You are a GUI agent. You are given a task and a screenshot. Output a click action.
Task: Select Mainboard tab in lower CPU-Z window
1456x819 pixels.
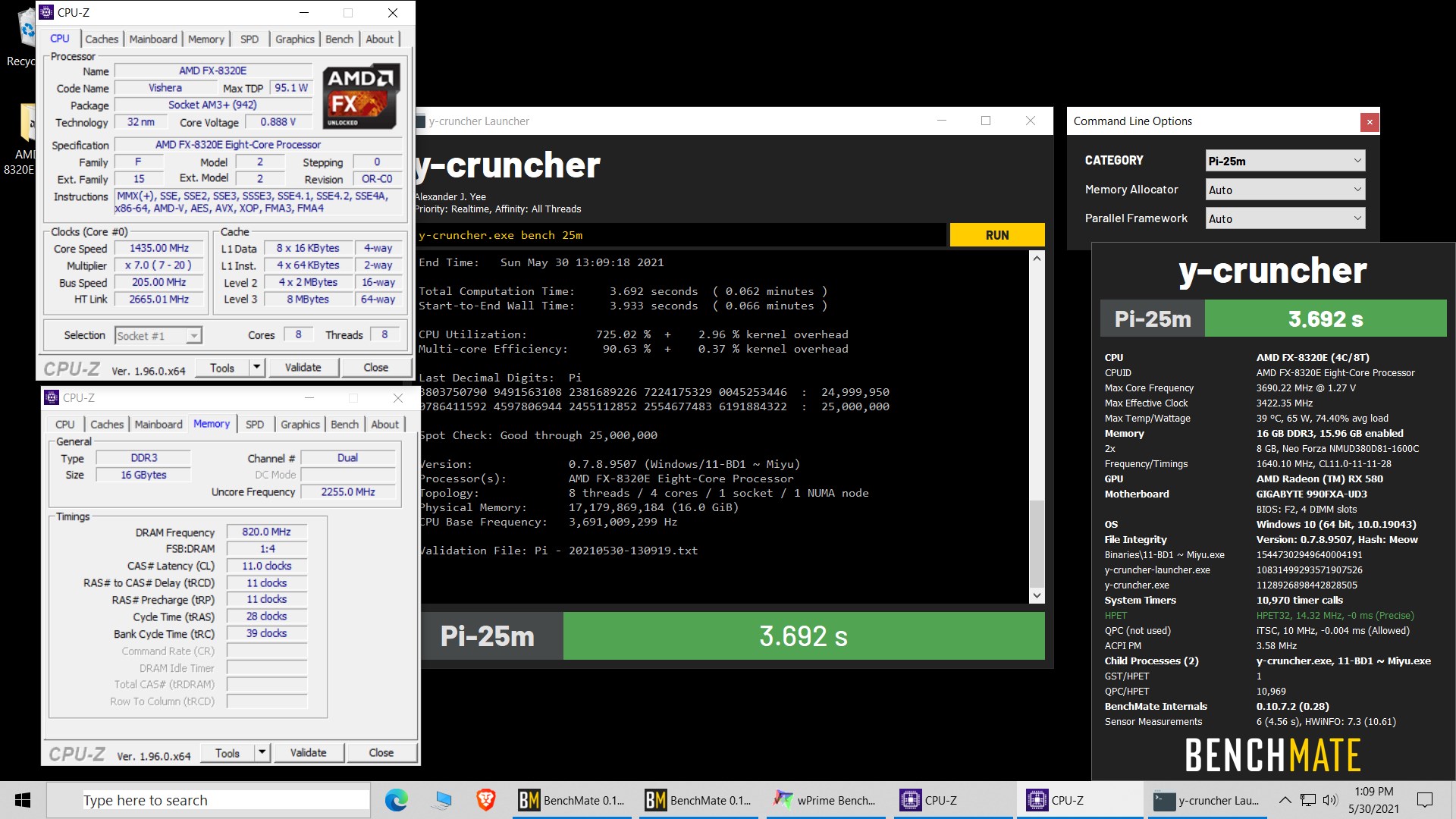(158, 424)
